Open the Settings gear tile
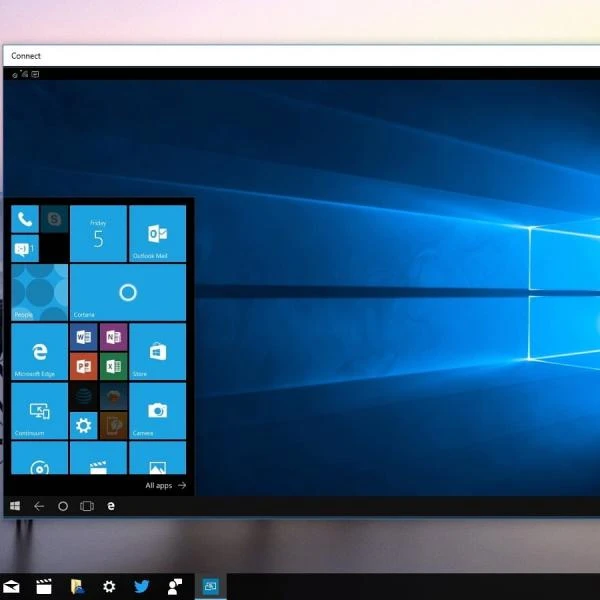The image size is (600, 600). (84, 426)
